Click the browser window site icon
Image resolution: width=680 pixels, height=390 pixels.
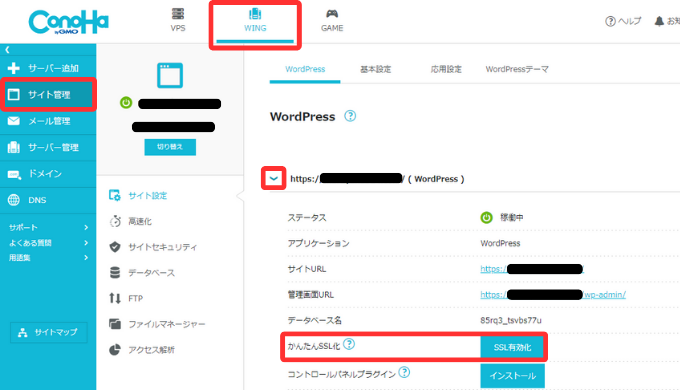[x=170, y=75]
